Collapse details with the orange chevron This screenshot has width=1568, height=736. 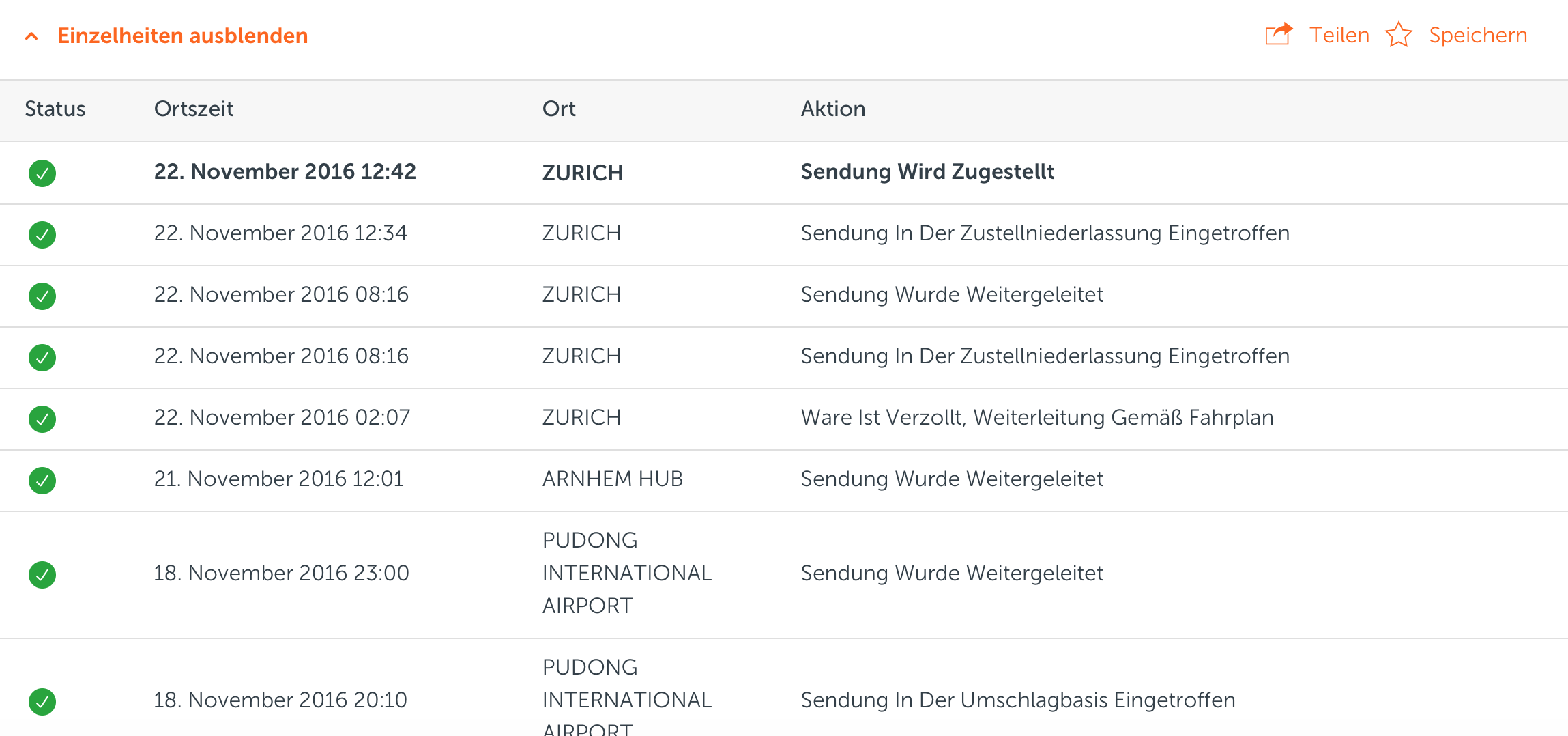pyautogui.click(x=31, y=36)
